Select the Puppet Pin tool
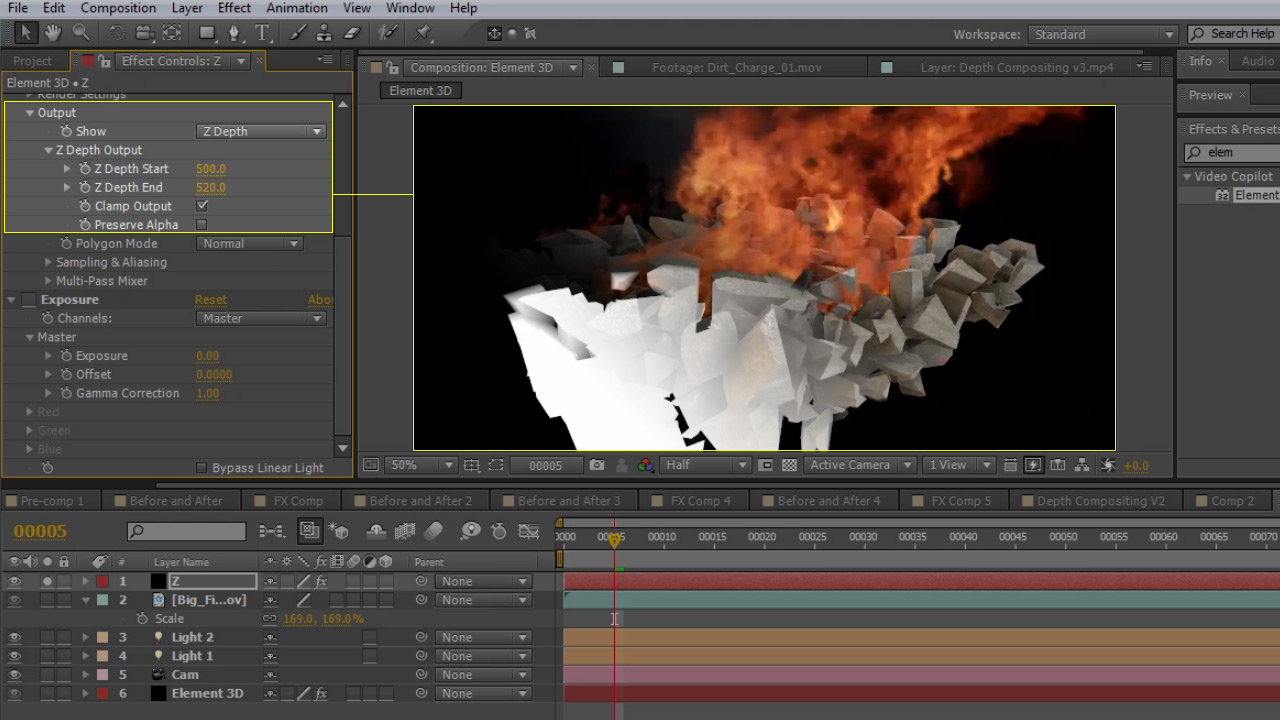 423,33
